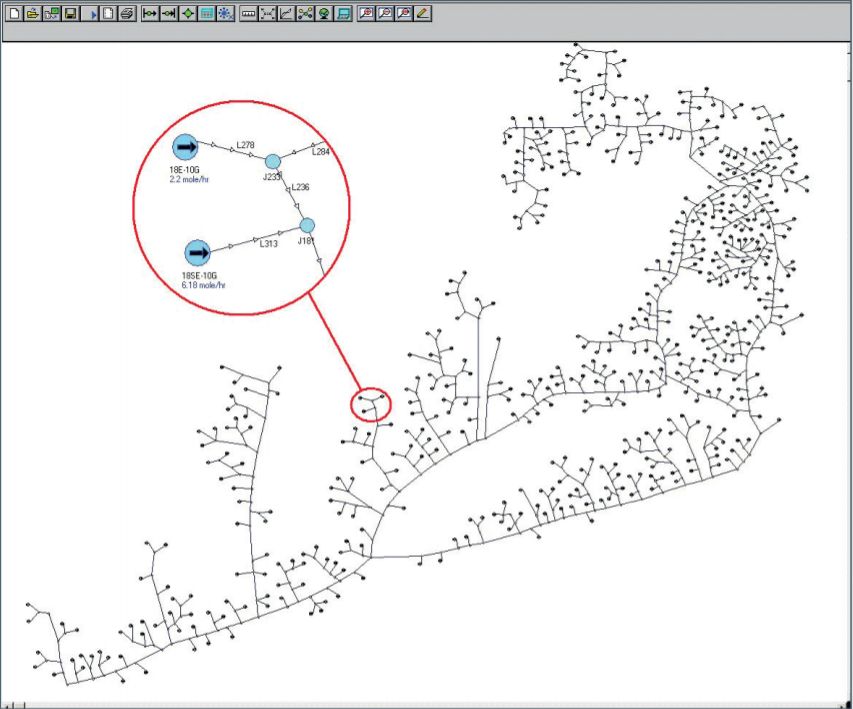This screenshot has height=709, width=853.
Task: Click the monitor display toolbar icon
Action: pos(343,14)
